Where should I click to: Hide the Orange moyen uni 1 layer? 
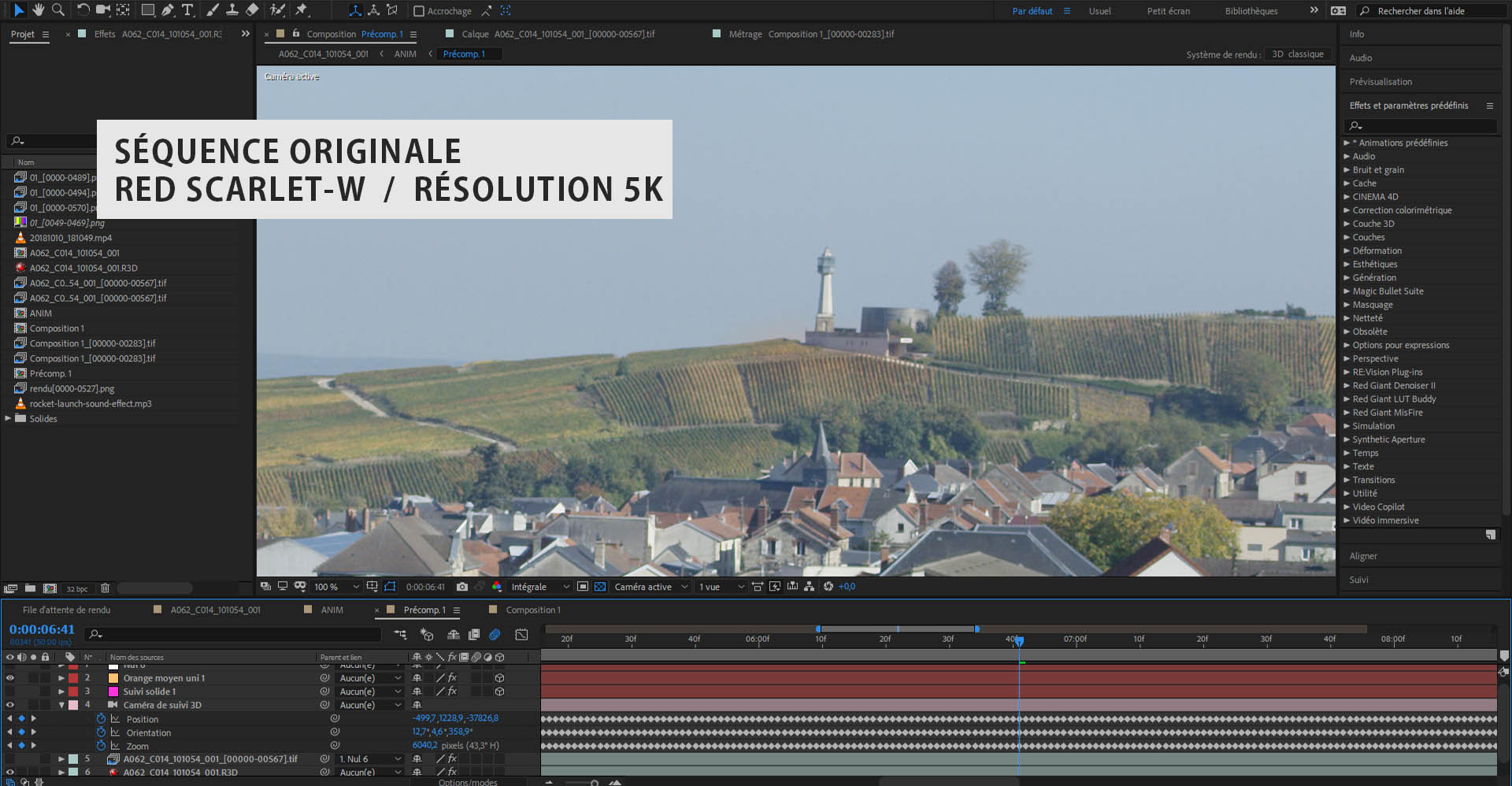[x=10, y=678]
